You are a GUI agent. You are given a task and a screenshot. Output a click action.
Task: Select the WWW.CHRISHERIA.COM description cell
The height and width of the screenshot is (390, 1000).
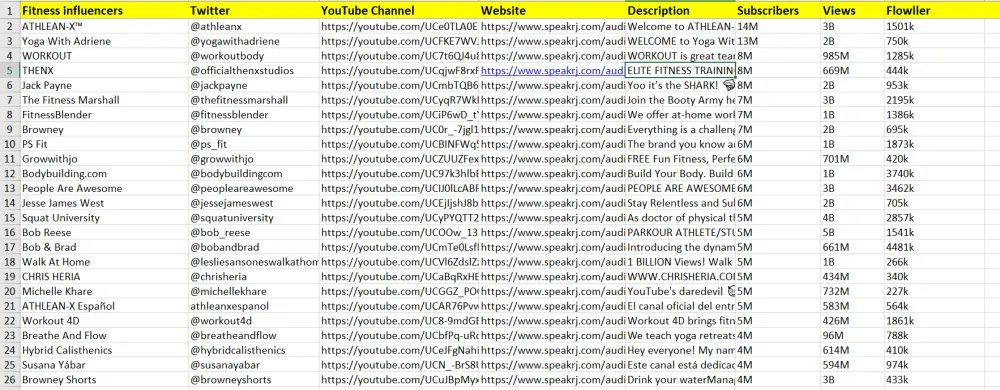680,277
